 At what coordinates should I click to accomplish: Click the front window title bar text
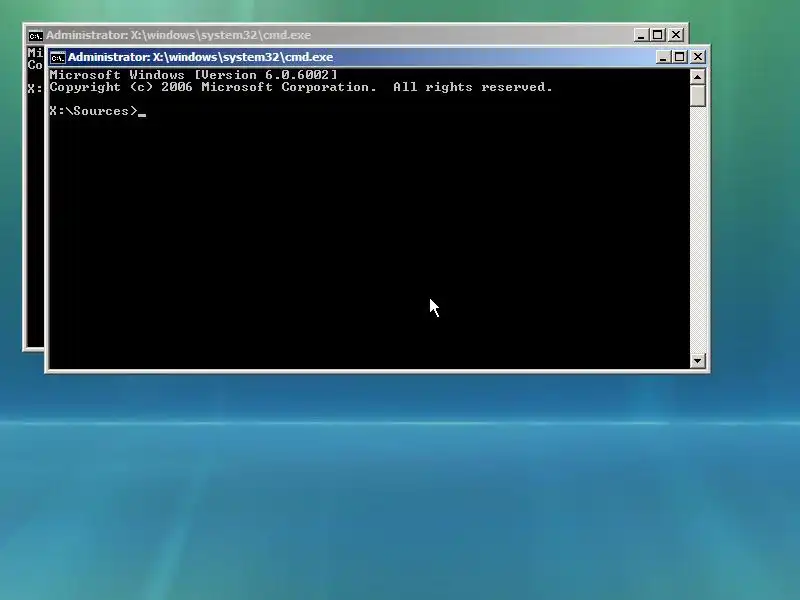(x=201, y=57)
